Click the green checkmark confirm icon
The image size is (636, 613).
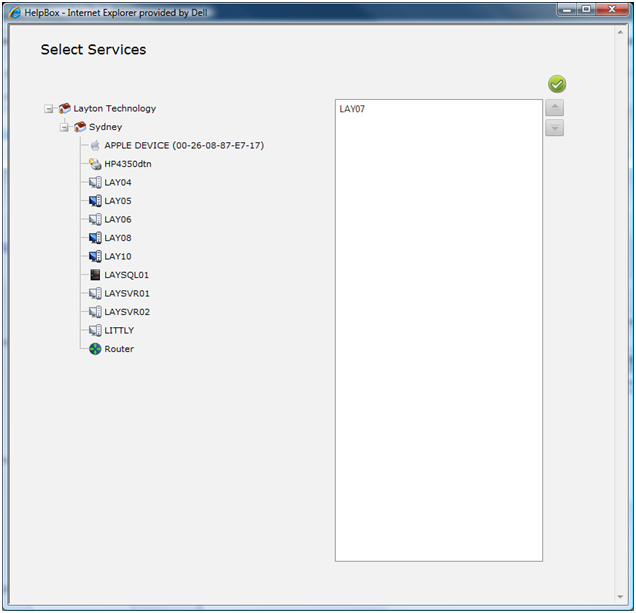pos(557,84)
